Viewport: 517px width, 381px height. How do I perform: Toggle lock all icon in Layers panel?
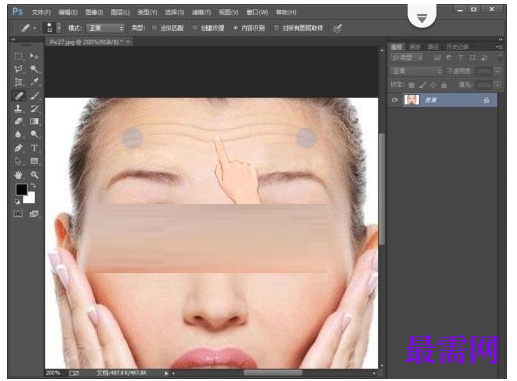[x=444, y=85]
